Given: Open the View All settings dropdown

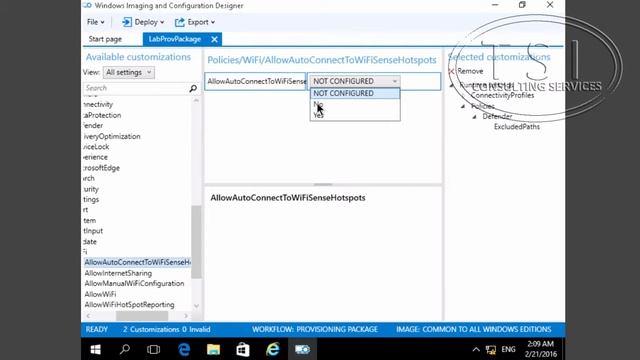Looking at the screenshot, I should (x=129, y=72).
